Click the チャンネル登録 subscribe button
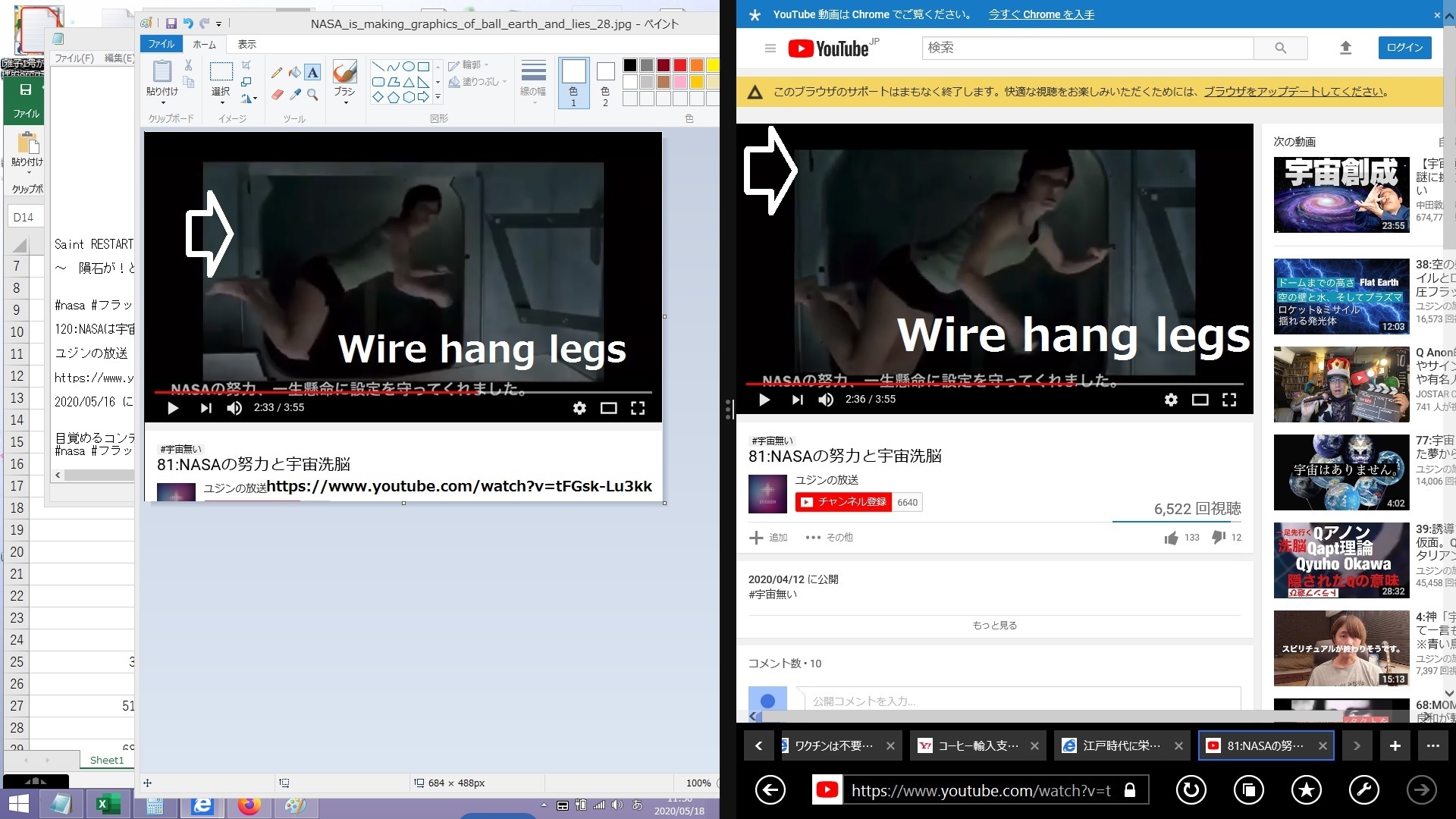 (844, 502)
